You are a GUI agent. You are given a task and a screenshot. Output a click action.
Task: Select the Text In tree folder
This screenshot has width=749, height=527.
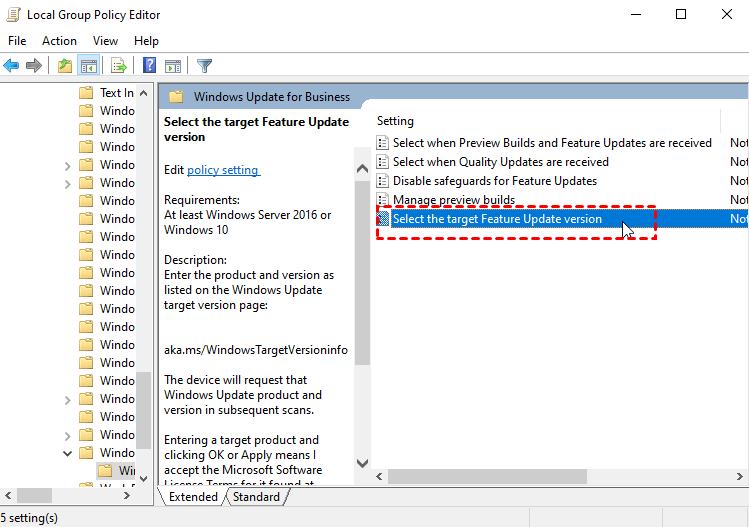[x=117, y=92]
